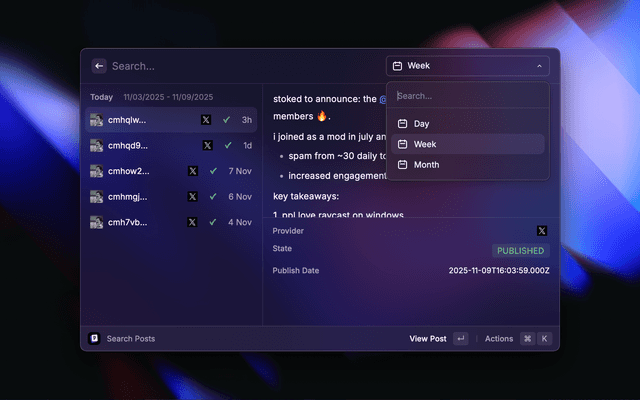Click the avatar thumbnail of cmhmgj post

[x=96, y=197]
